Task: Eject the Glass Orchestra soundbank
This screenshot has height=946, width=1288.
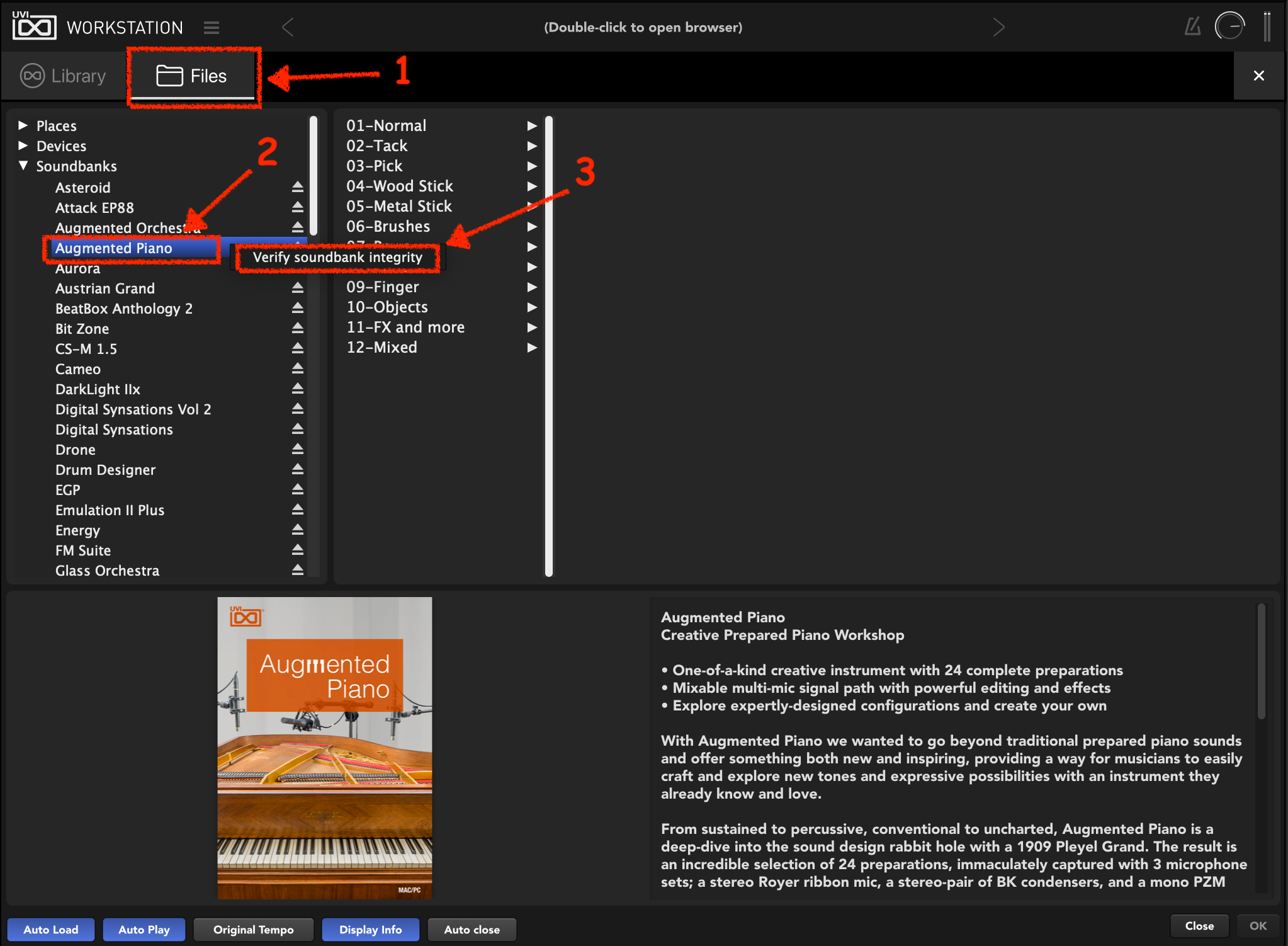Action: (x=298, y=570)
